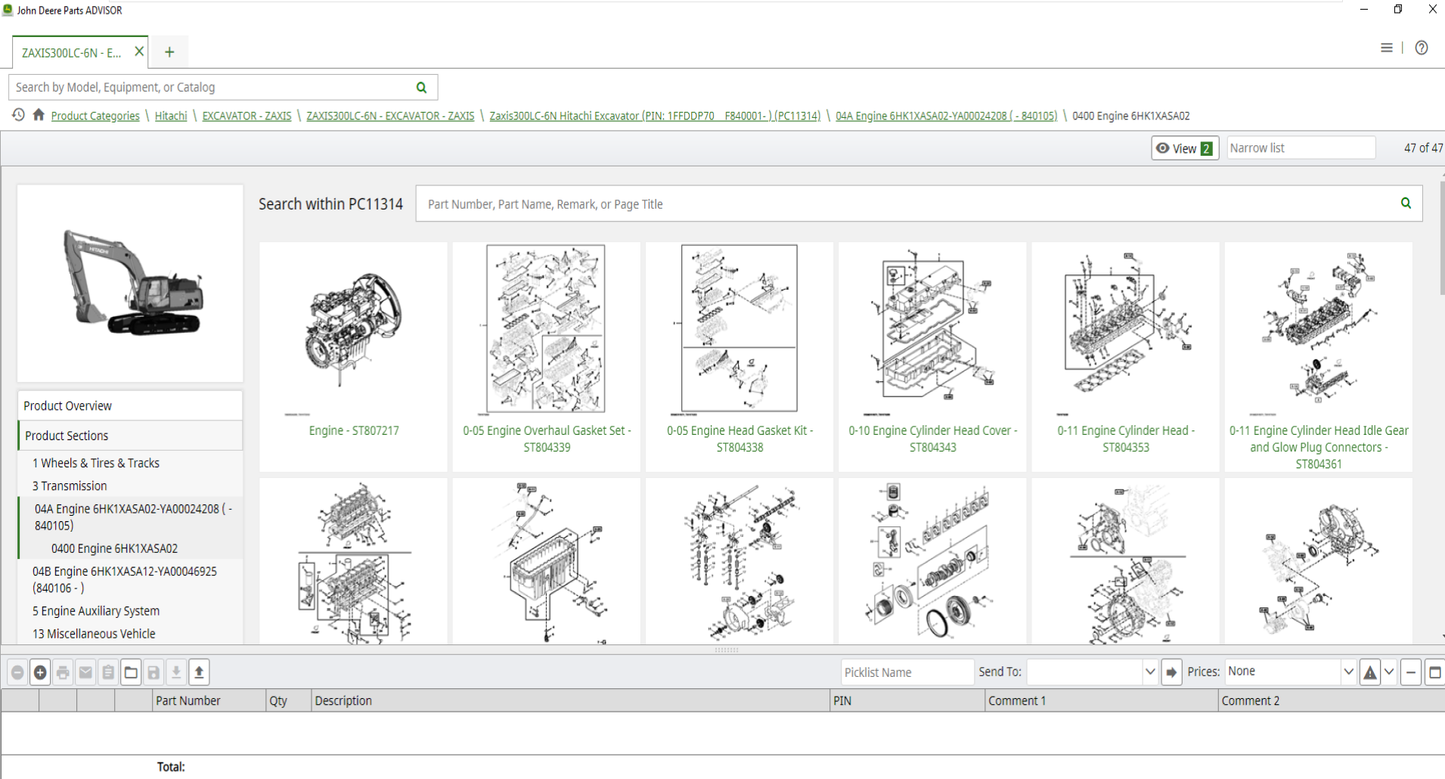Click the PIN column header
Screen dimensions: 1445x779
(x=907, y=701)
